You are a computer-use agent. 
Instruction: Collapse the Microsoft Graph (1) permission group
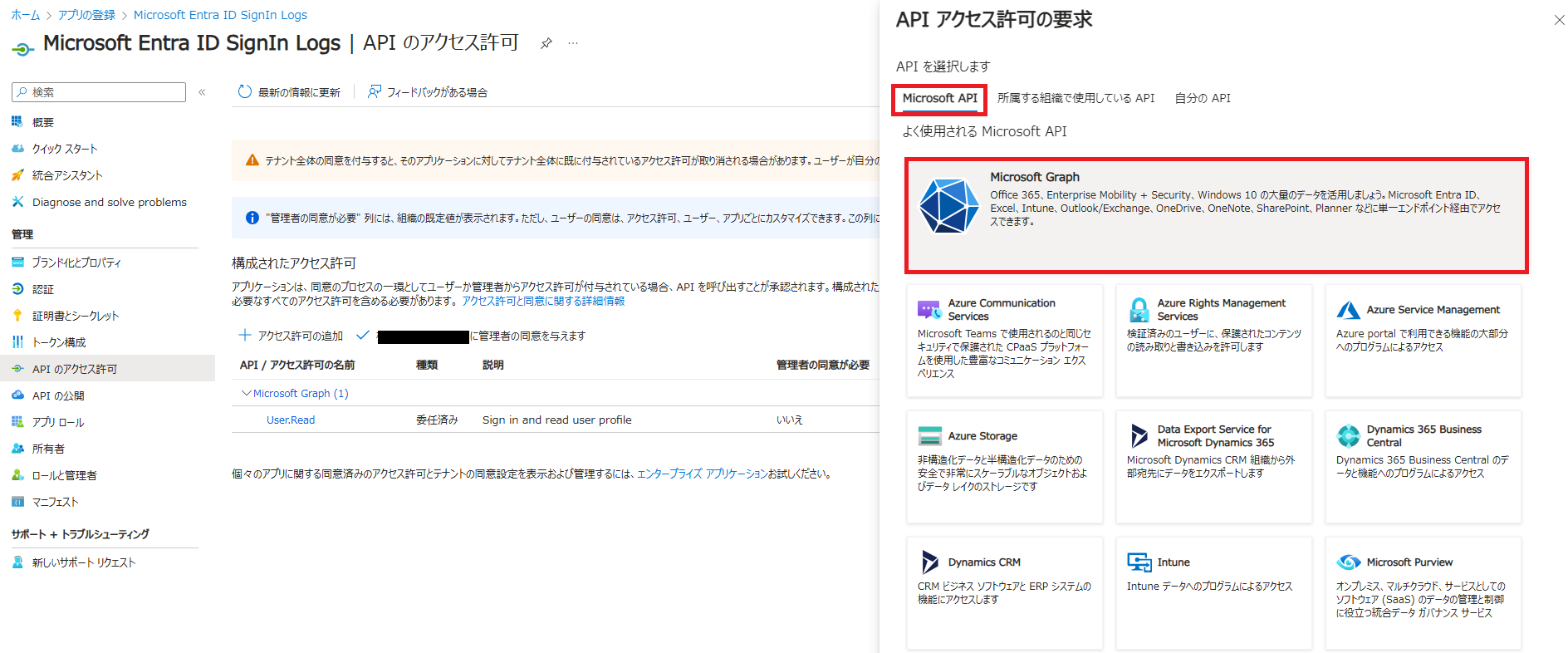tap(246, 393)
